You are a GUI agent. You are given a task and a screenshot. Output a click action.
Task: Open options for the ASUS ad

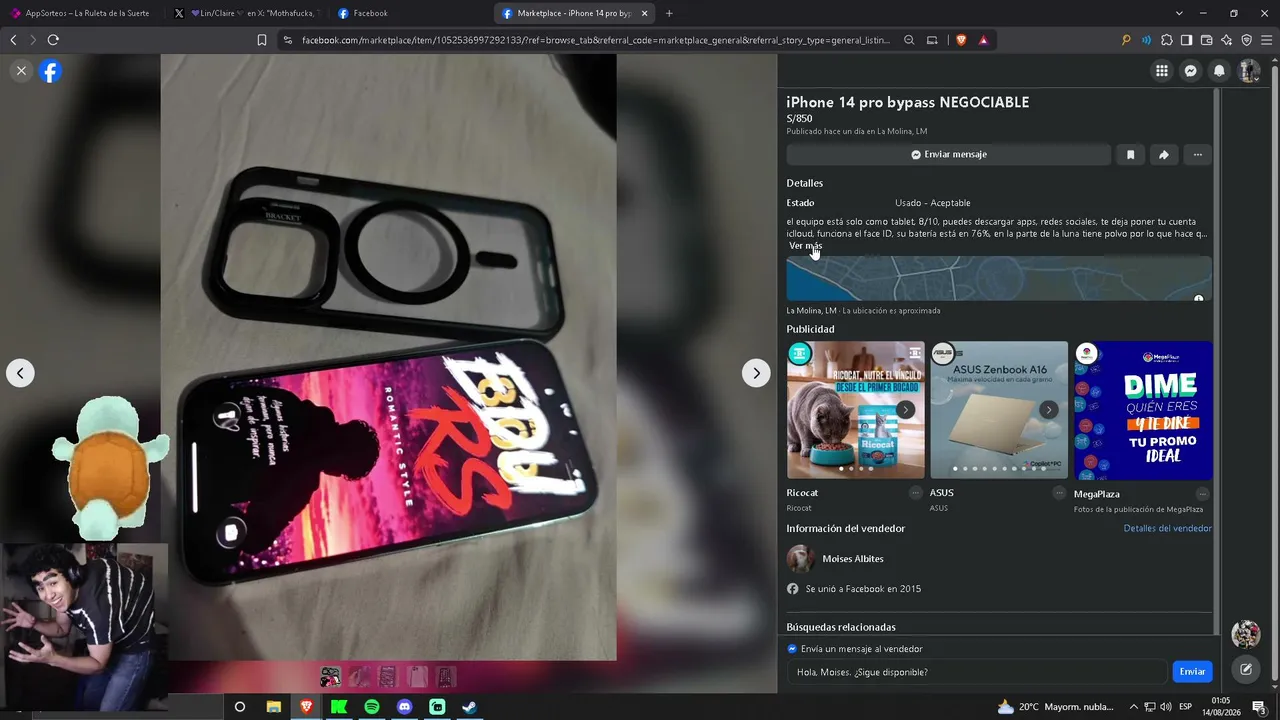[x=1059, y=493]
